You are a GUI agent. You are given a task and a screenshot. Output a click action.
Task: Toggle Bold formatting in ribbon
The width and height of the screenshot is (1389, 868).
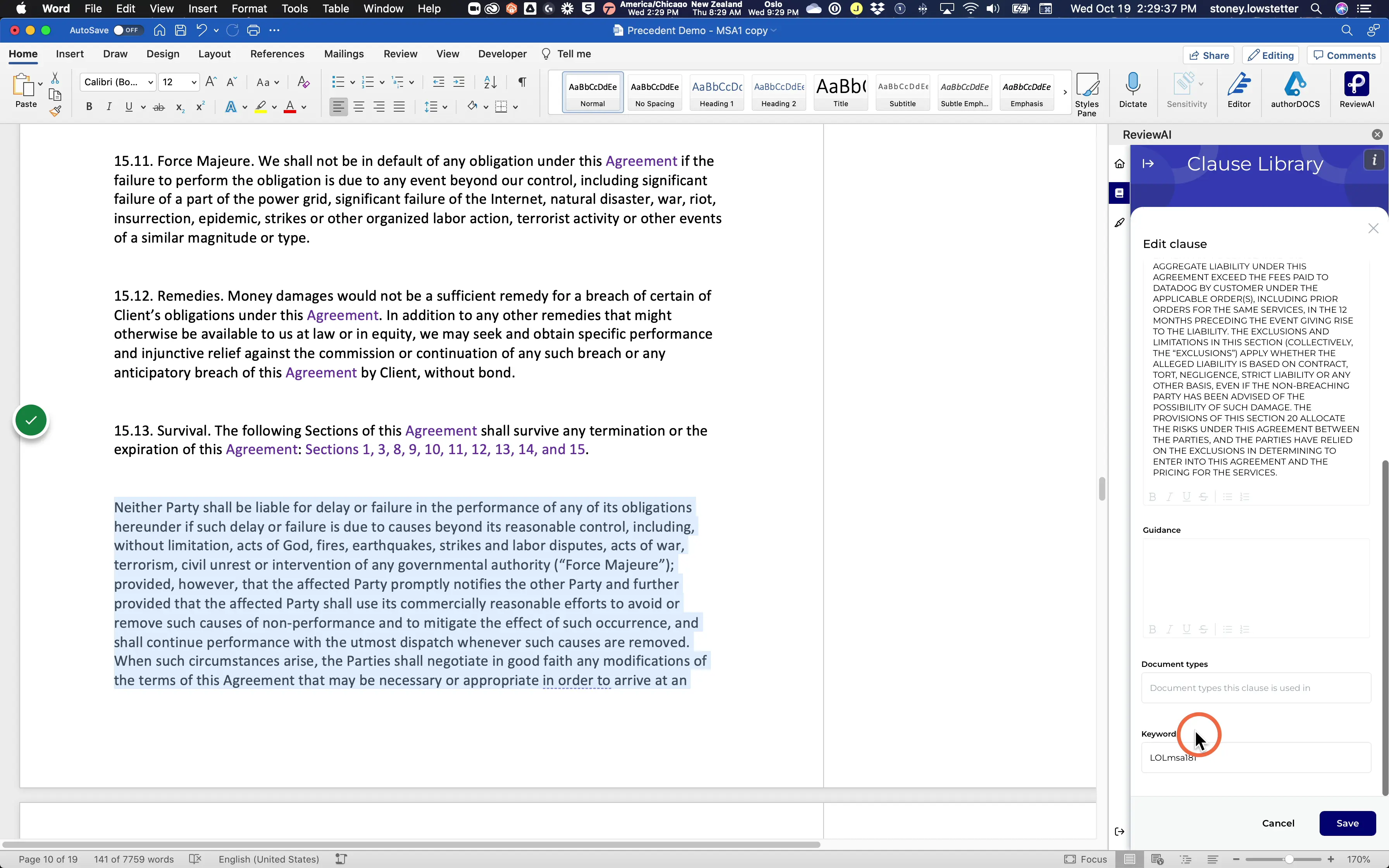tap(89, 107)
